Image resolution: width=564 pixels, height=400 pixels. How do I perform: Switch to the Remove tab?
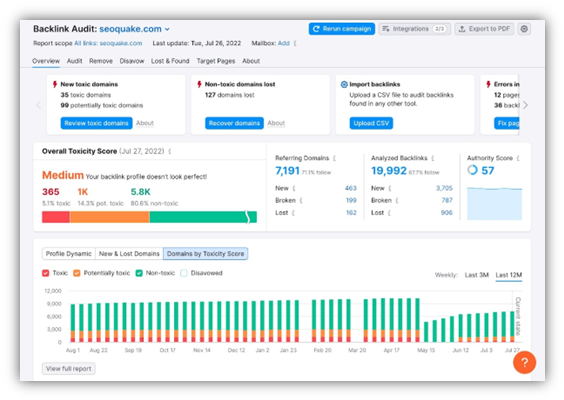(x=101, y=61)
